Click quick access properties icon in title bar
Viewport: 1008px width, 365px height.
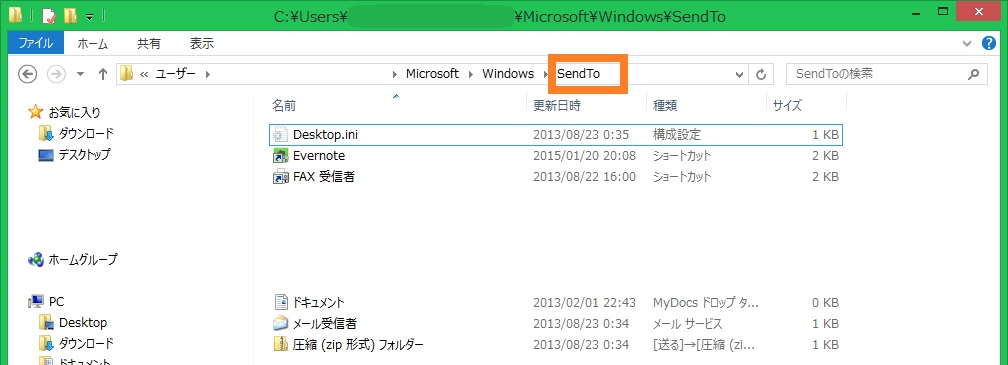click(x=48, y=15)
